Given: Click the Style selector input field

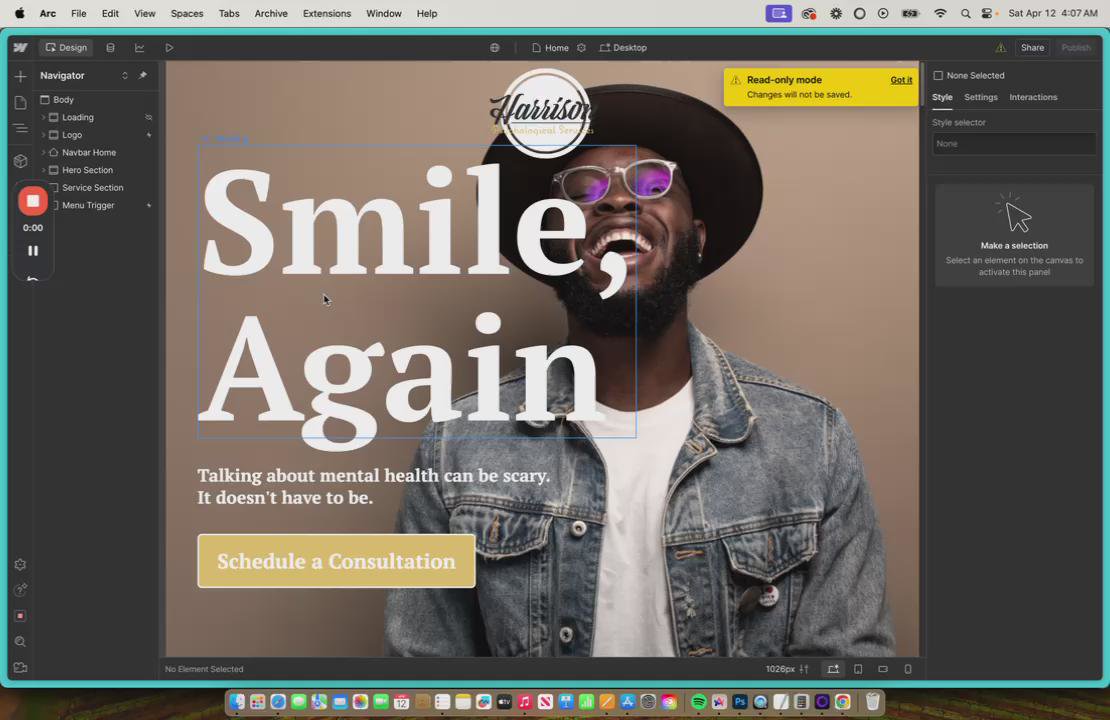Looking at the screenshot, I should coord(1014,144).
